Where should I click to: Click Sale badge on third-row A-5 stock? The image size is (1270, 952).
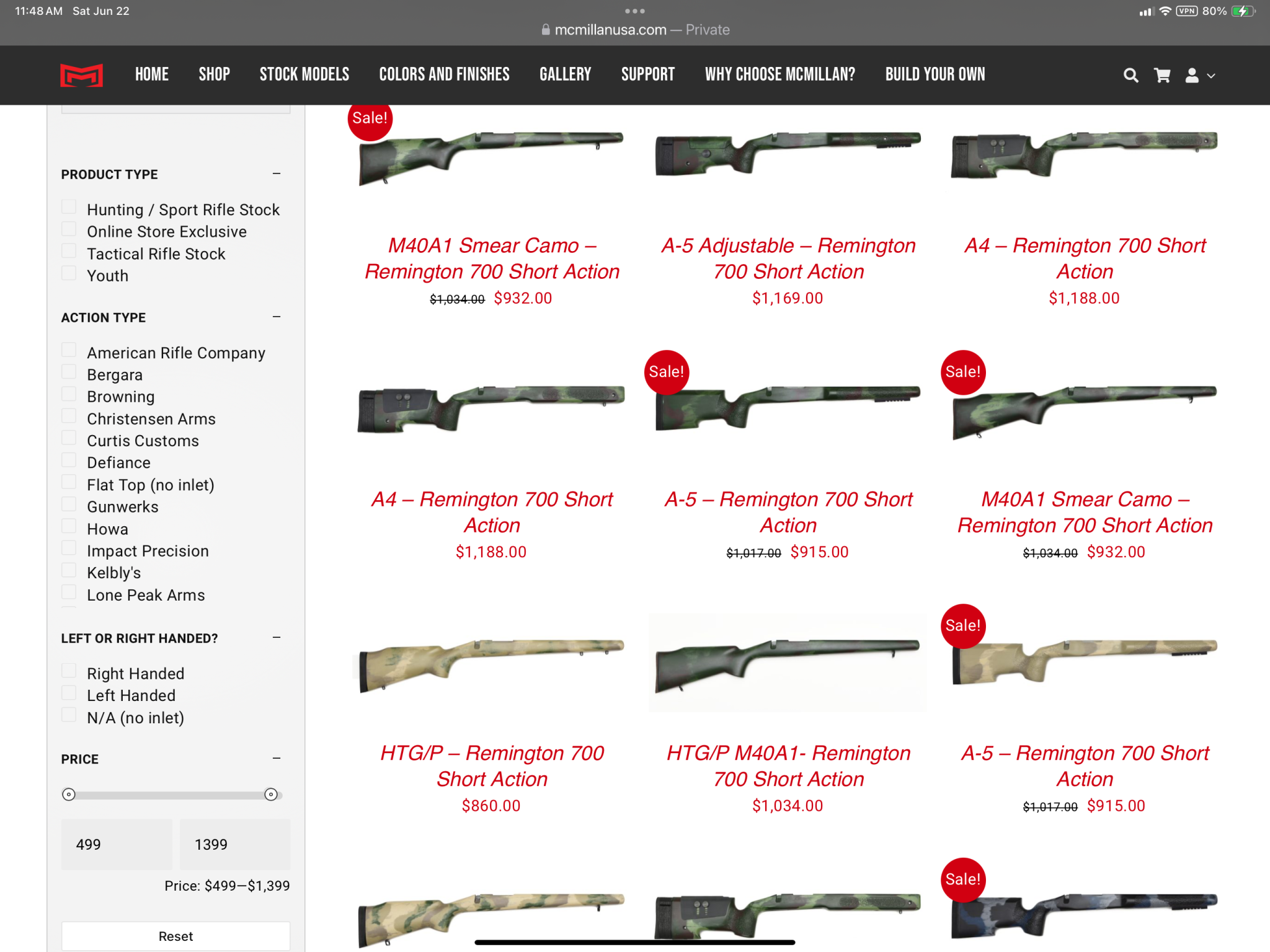963,626
